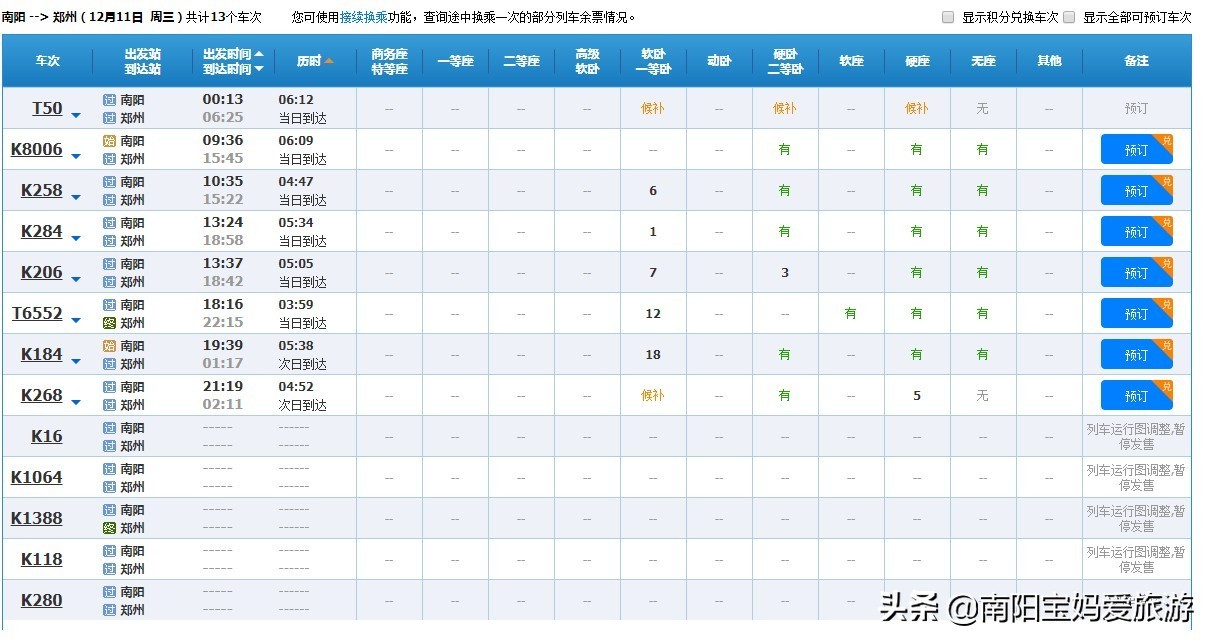Expand the stop list arrow beside K258

(76, 198)
